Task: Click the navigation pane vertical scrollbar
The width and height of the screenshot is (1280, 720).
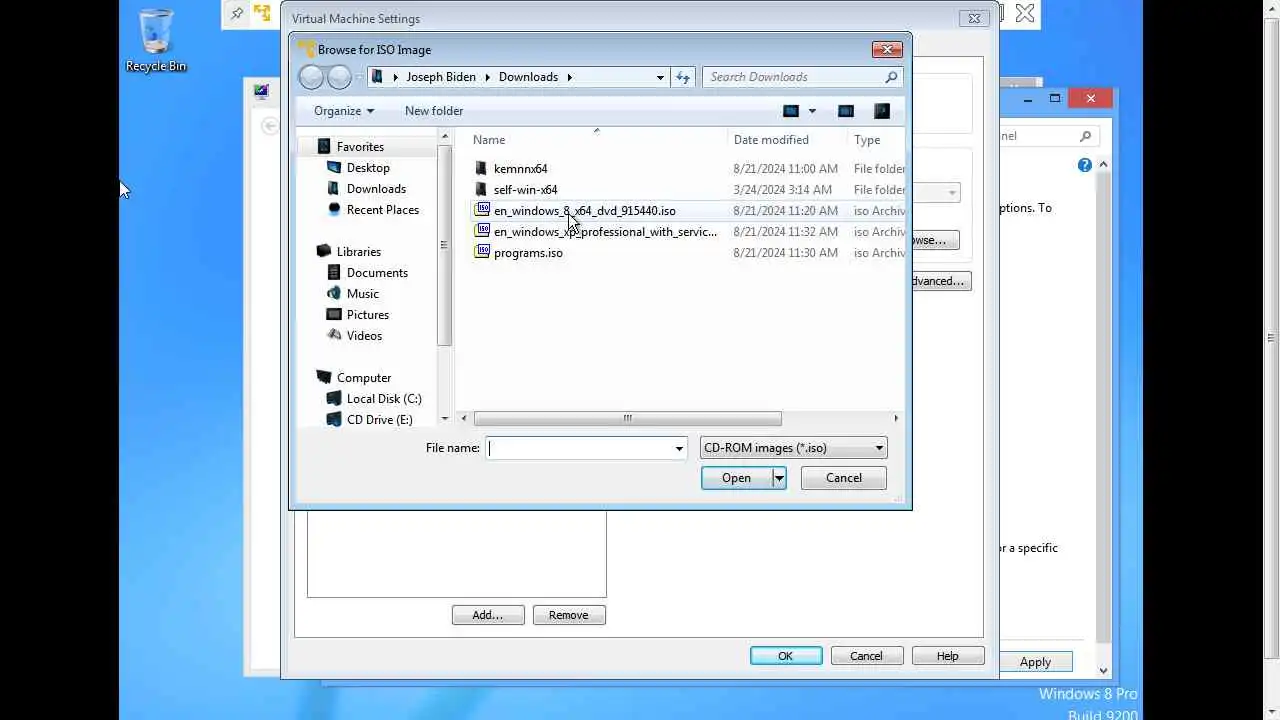Action: click(x=444, y=245)
